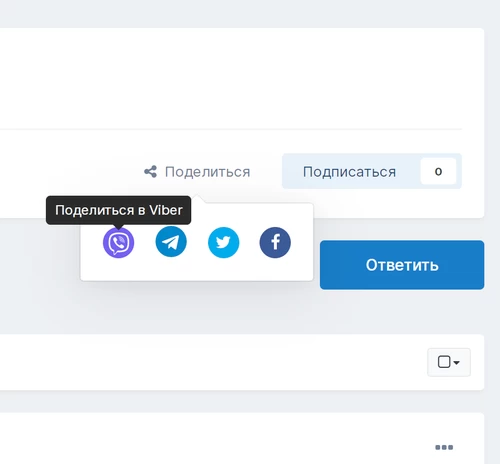This screenshot has width=500, height=464.
Task: Expand the caret next to the checkbox
Action: (x=457, y=362)
